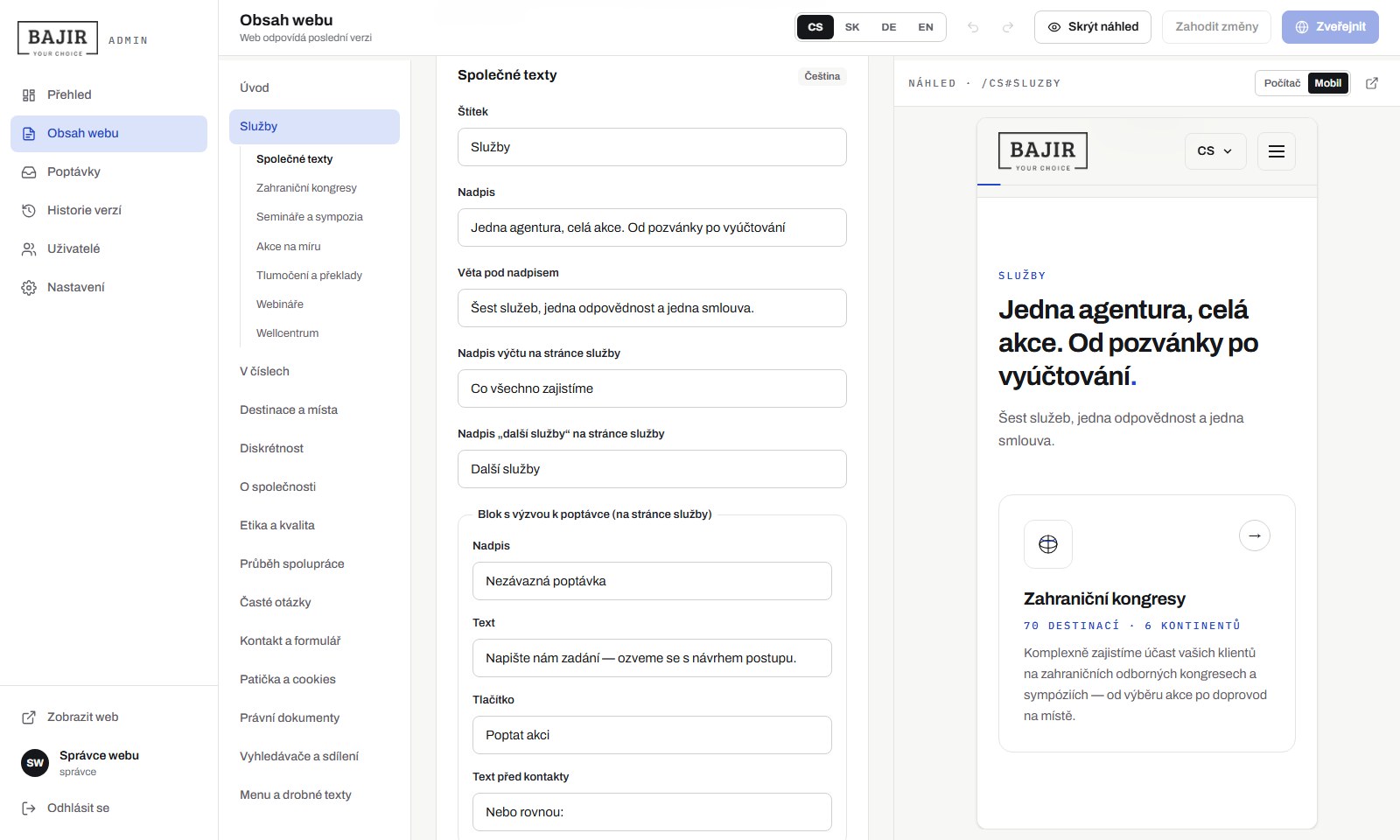Viewport: 1400px width, 840px height.
Task: Switch preview to Mobil view
Action: click(x=1327, y=83)
